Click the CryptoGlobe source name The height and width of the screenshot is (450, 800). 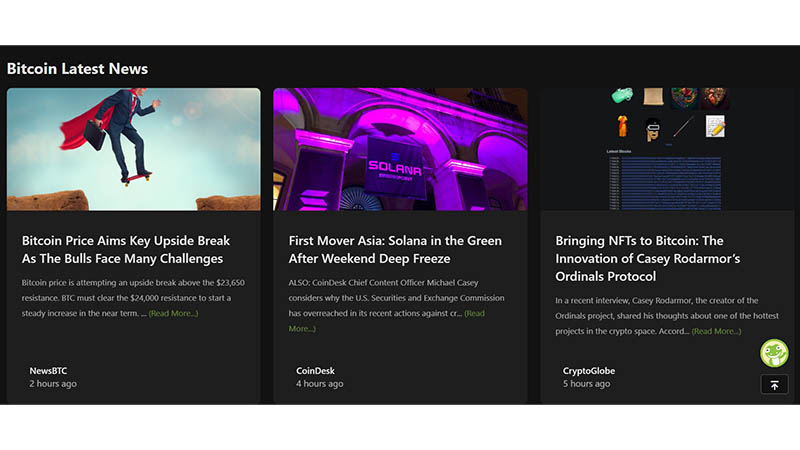[x=589, y=371]
